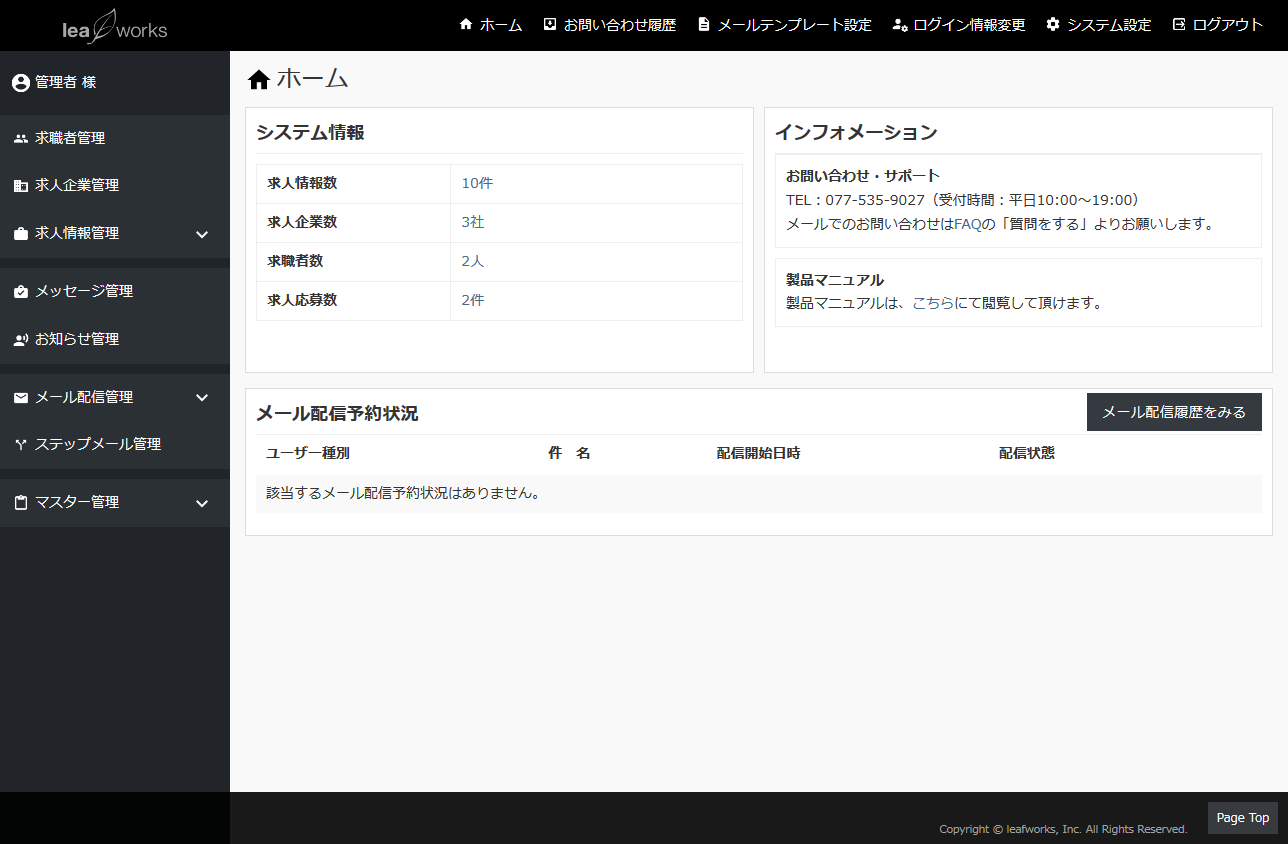
Task: Click the gear icon for システム設定
Action: click(1053, 25)
